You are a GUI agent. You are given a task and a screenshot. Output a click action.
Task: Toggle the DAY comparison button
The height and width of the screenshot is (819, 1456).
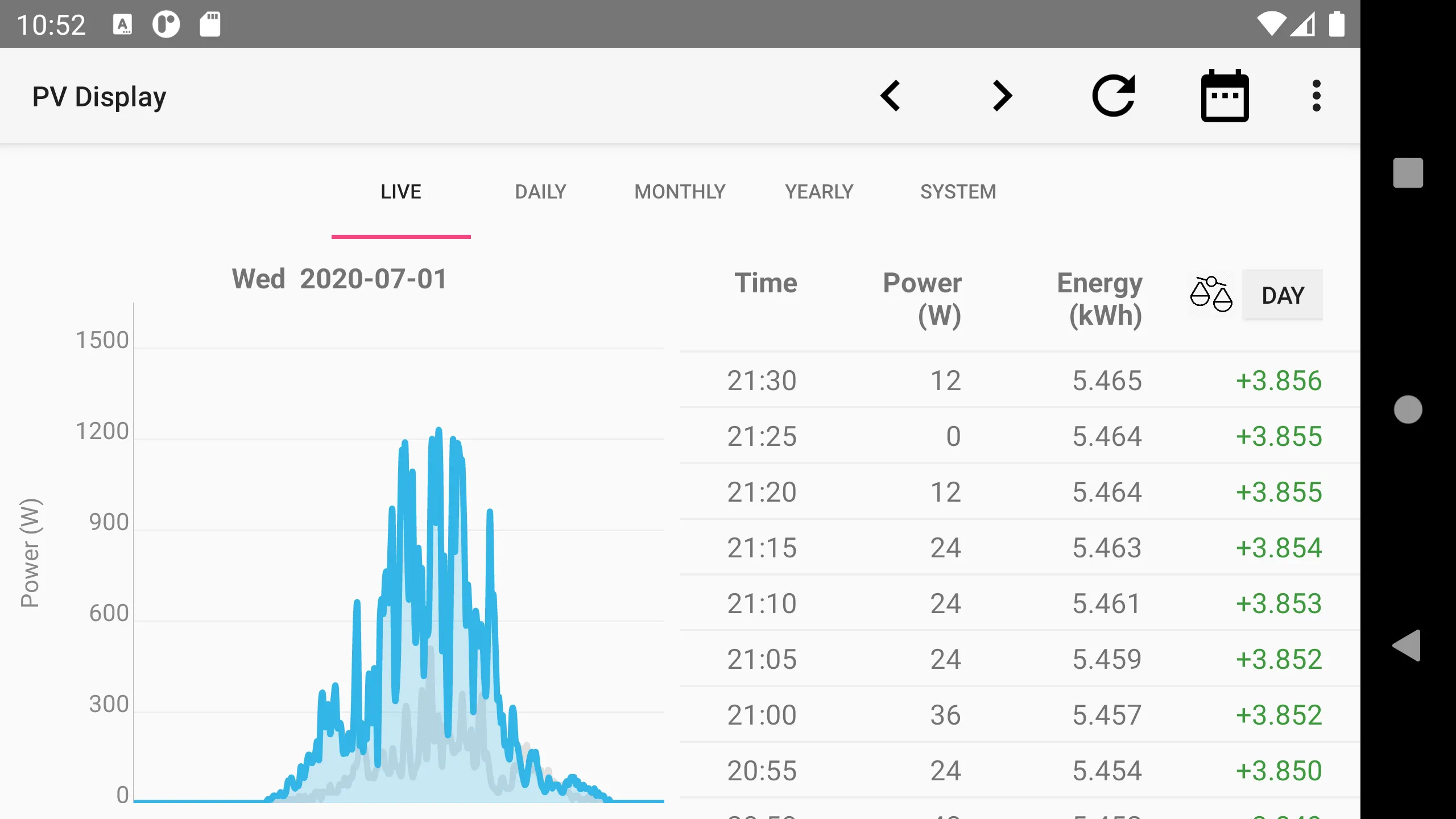[x=1283, y=295]
